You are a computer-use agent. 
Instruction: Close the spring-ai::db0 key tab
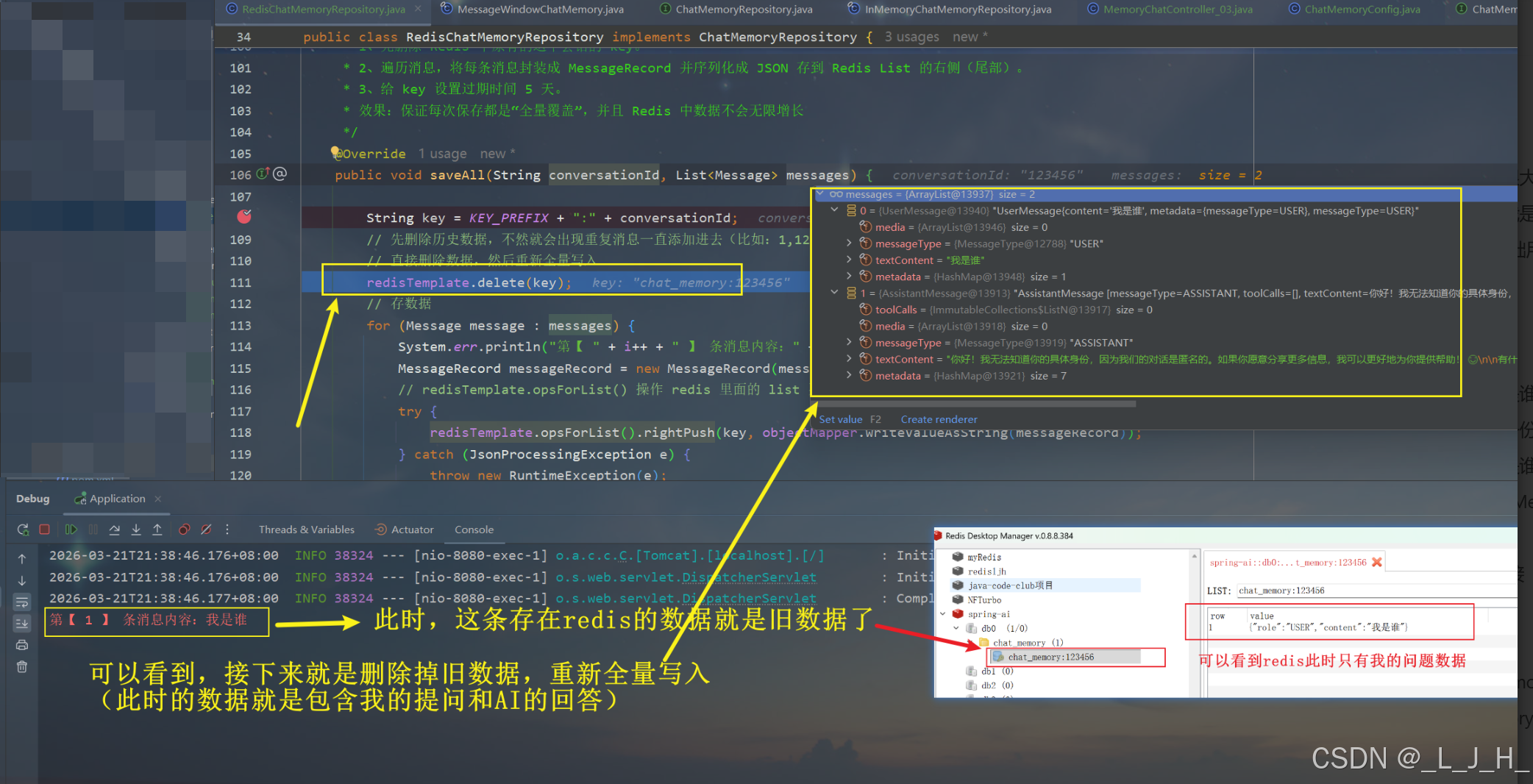pyautogui.click(x=1376, y=562)
